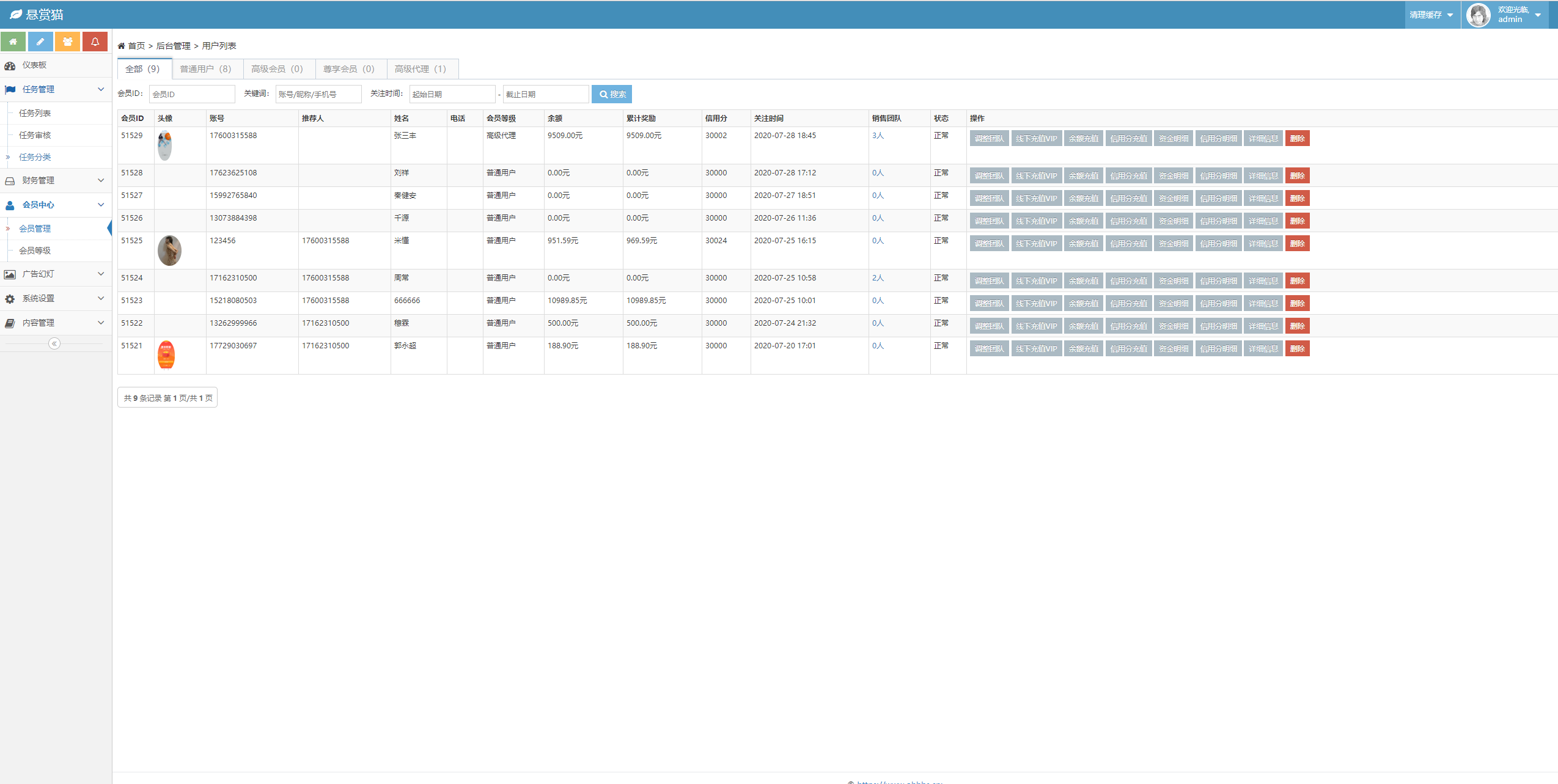Go to 后台管理 in the breadcrumb
Viewport: 1558px width, 784px height.
click(x=174, y=46)
